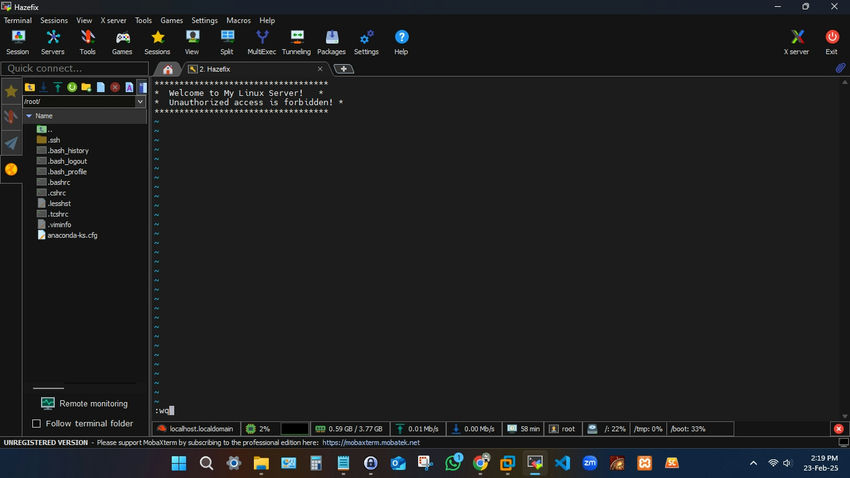Open the Games toolbar icon
Viewport: 850px width, 478px height.
point(122,42)
